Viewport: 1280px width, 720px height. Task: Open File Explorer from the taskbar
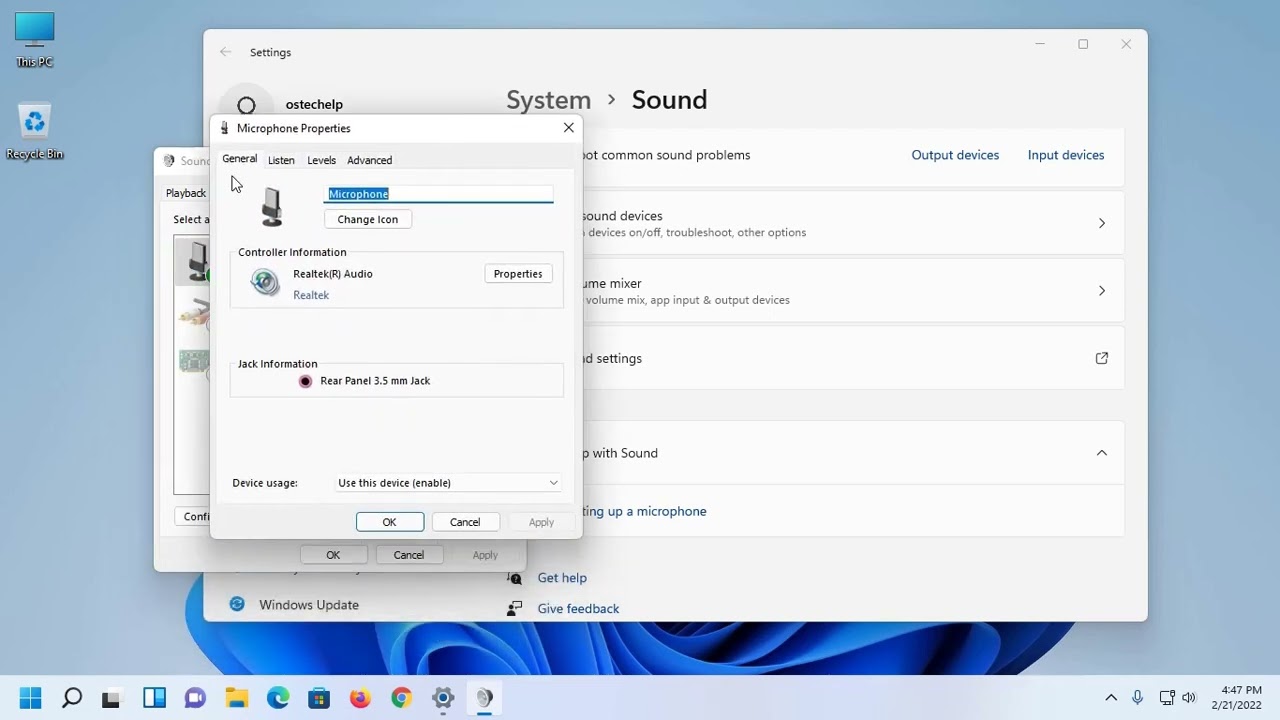[x=236, y=698]
